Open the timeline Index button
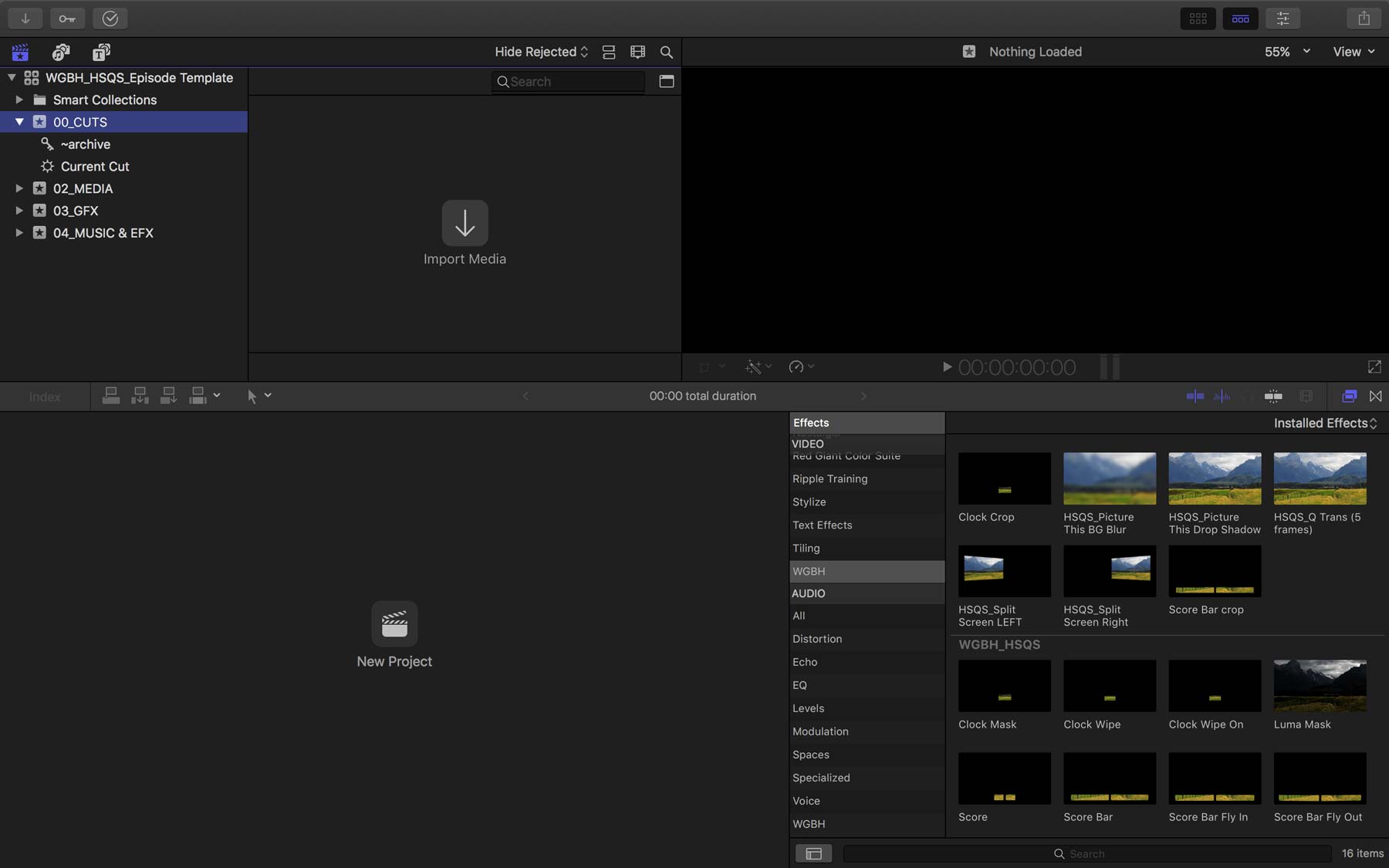This screenshot has width=1389, height=868. (45, 397)
